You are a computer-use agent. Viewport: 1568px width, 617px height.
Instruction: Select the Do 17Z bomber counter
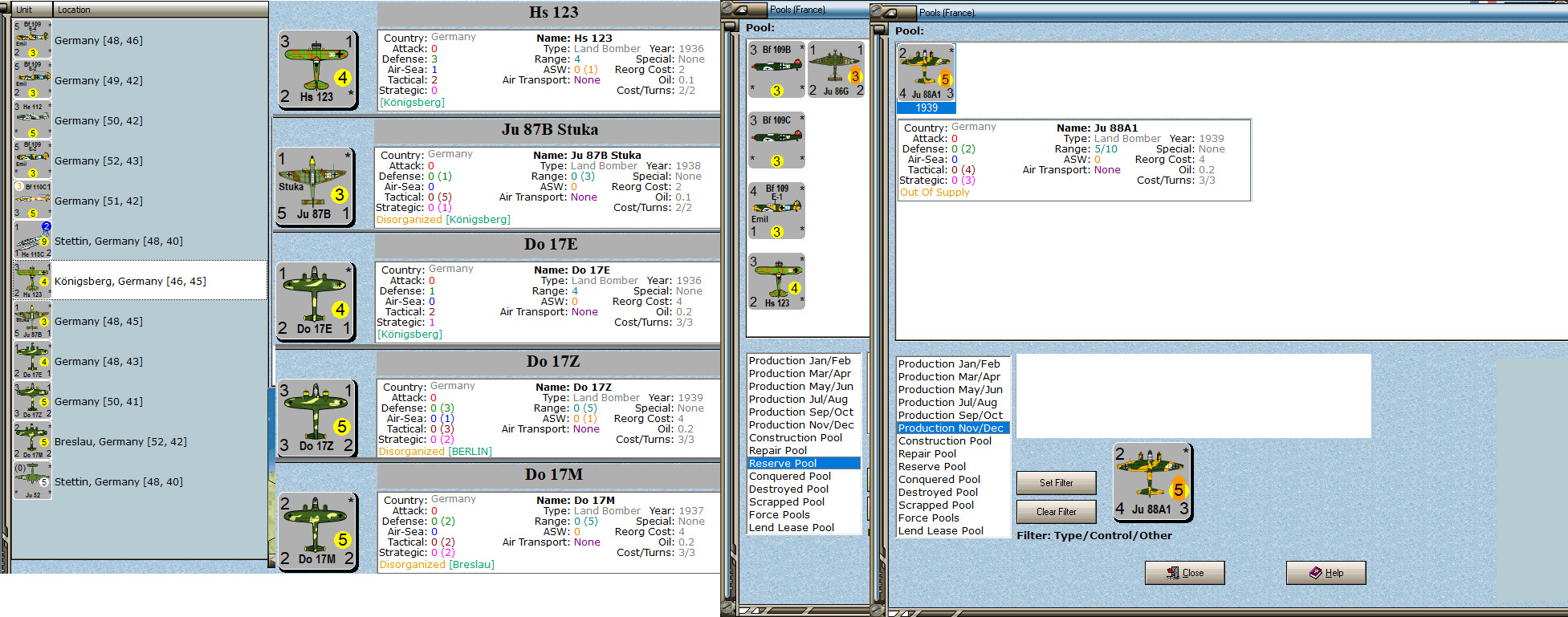tap(316, 418)
